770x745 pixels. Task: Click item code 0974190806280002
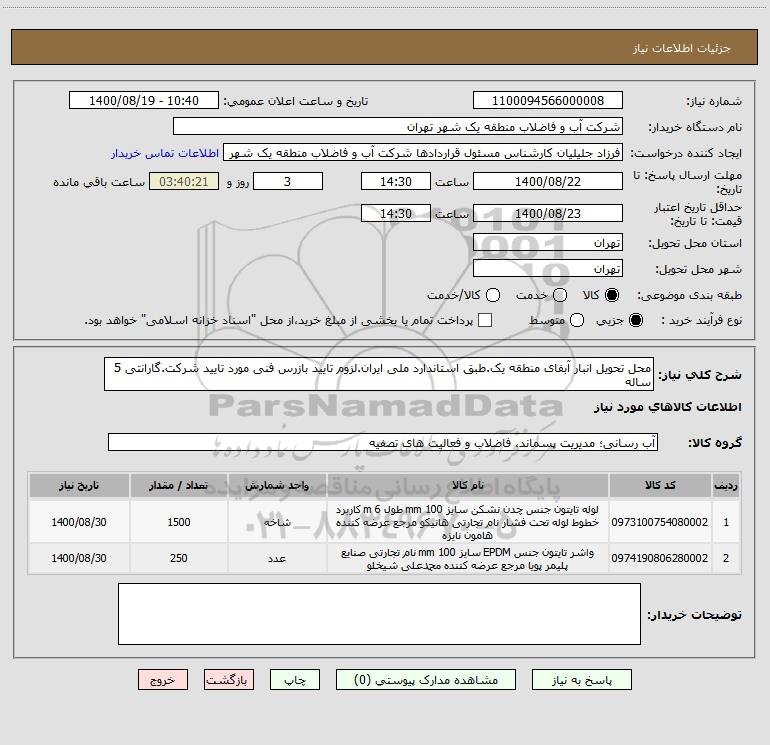pos(660,558)
